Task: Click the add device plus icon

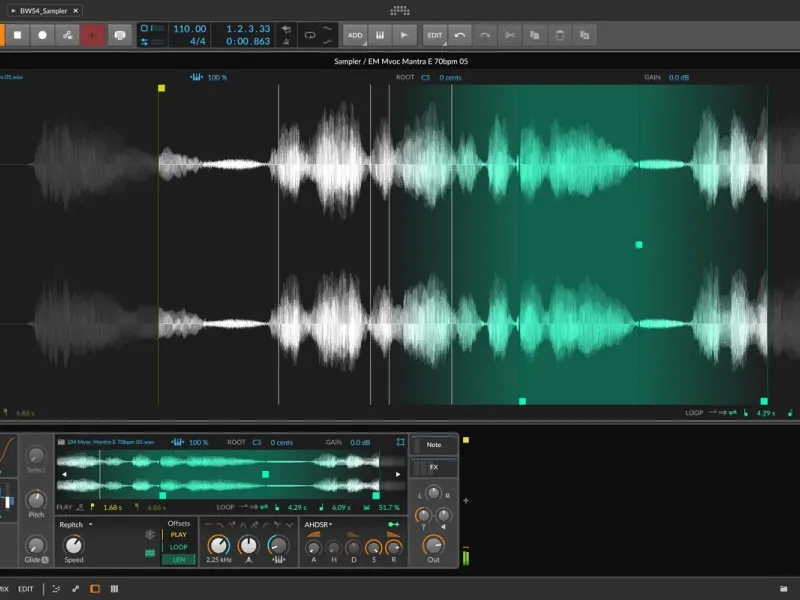Action: [466, 500]
